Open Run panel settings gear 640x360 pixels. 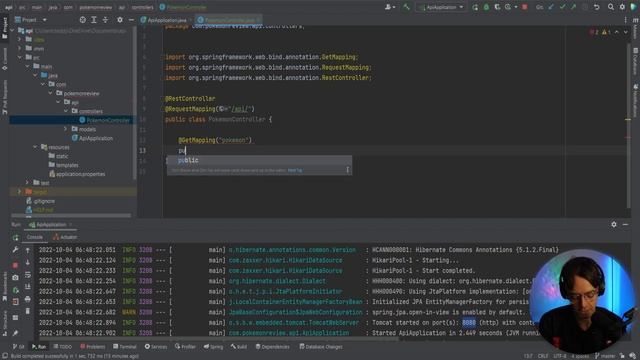tap(614, 224)
